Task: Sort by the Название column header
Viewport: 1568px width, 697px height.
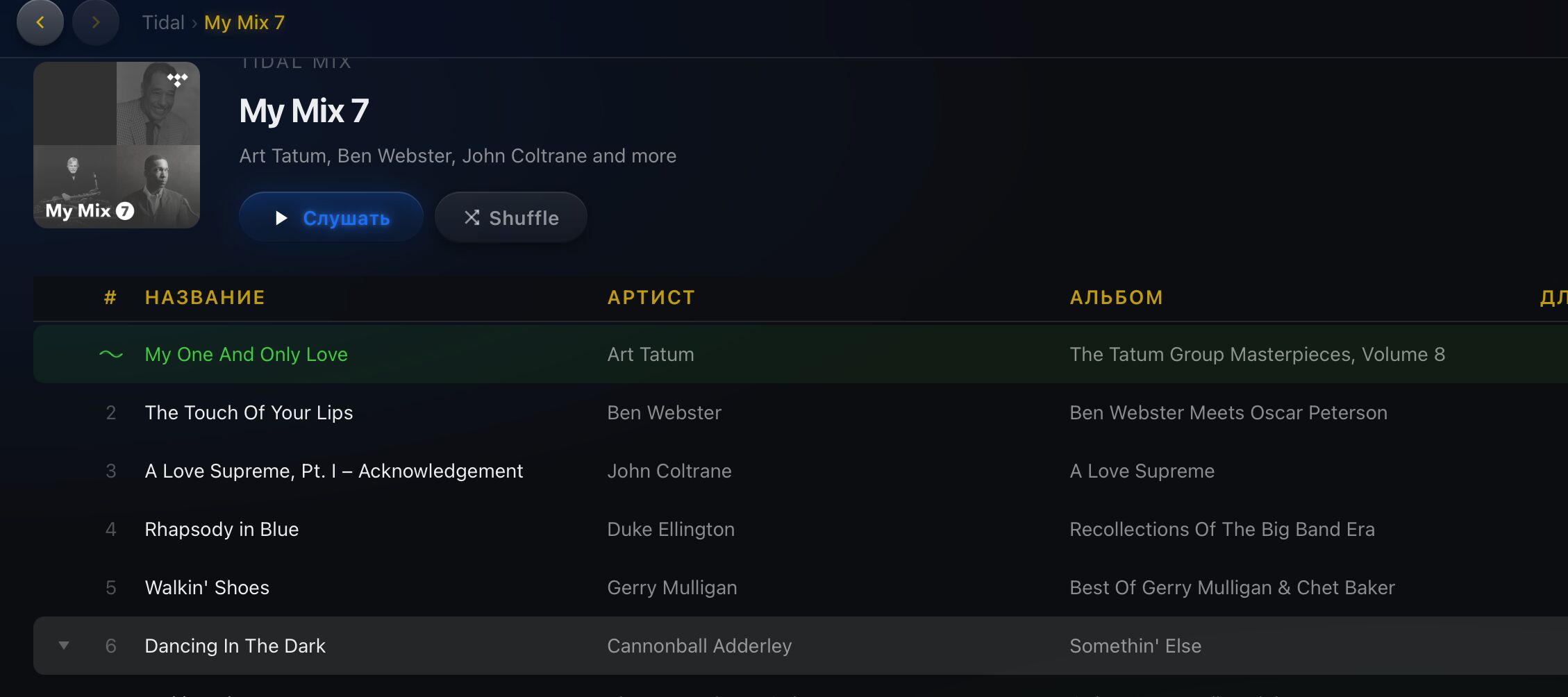Action: pyautogui.click(x=205, y=298)
